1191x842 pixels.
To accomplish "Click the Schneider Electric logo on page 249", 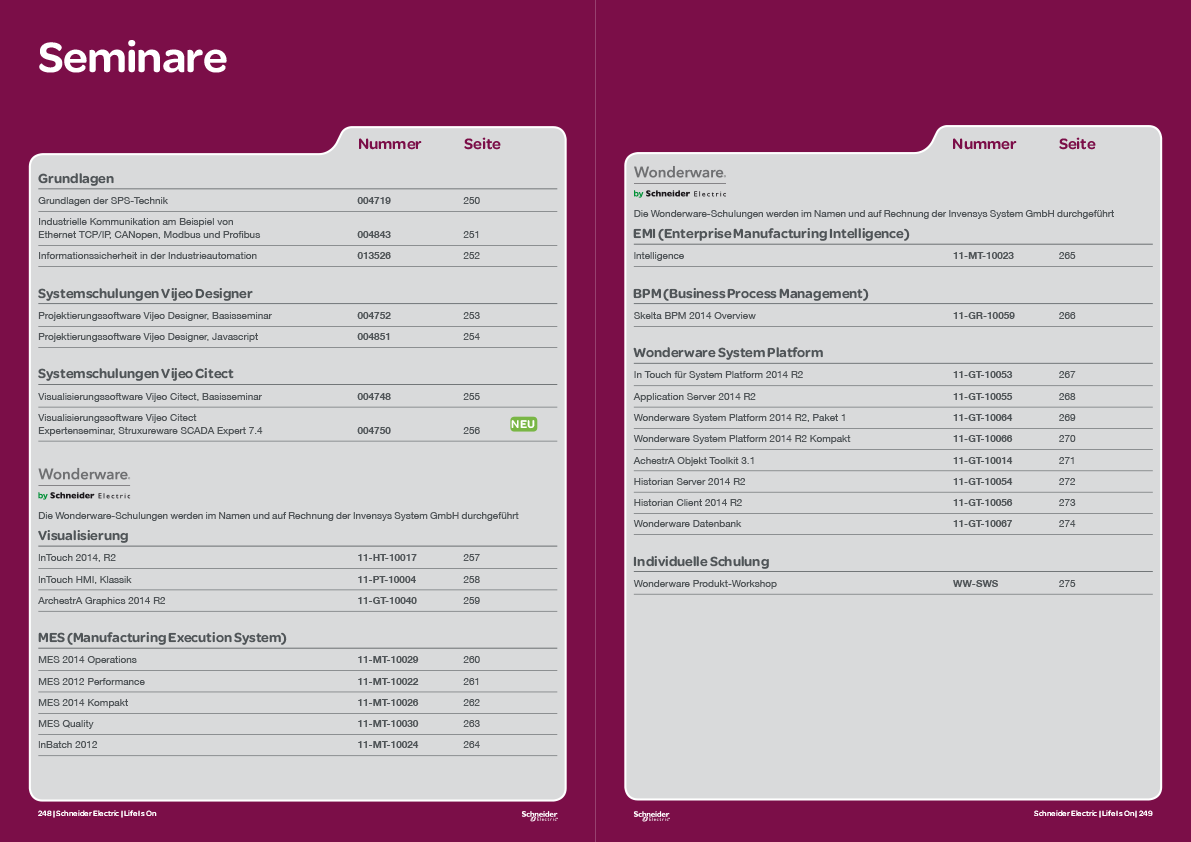I will tap(652, 815).
